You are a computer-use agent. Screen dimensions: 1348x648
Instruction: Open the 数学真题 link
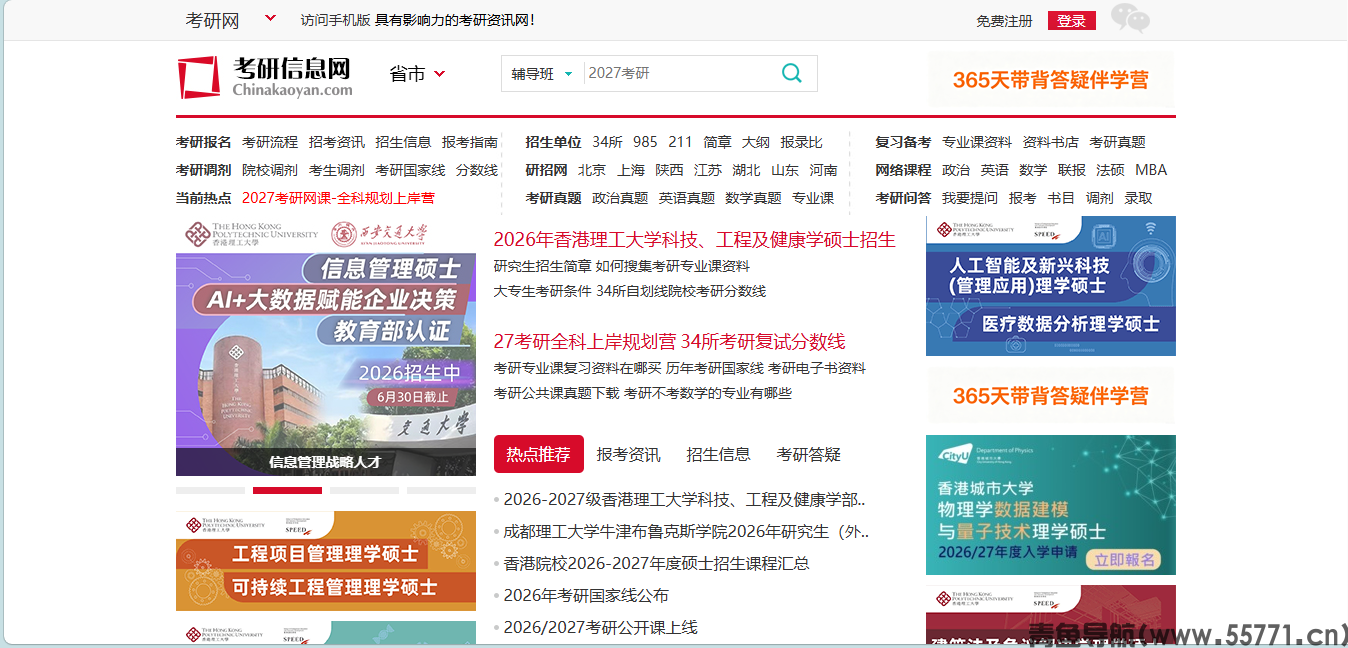tap(753, 198)
